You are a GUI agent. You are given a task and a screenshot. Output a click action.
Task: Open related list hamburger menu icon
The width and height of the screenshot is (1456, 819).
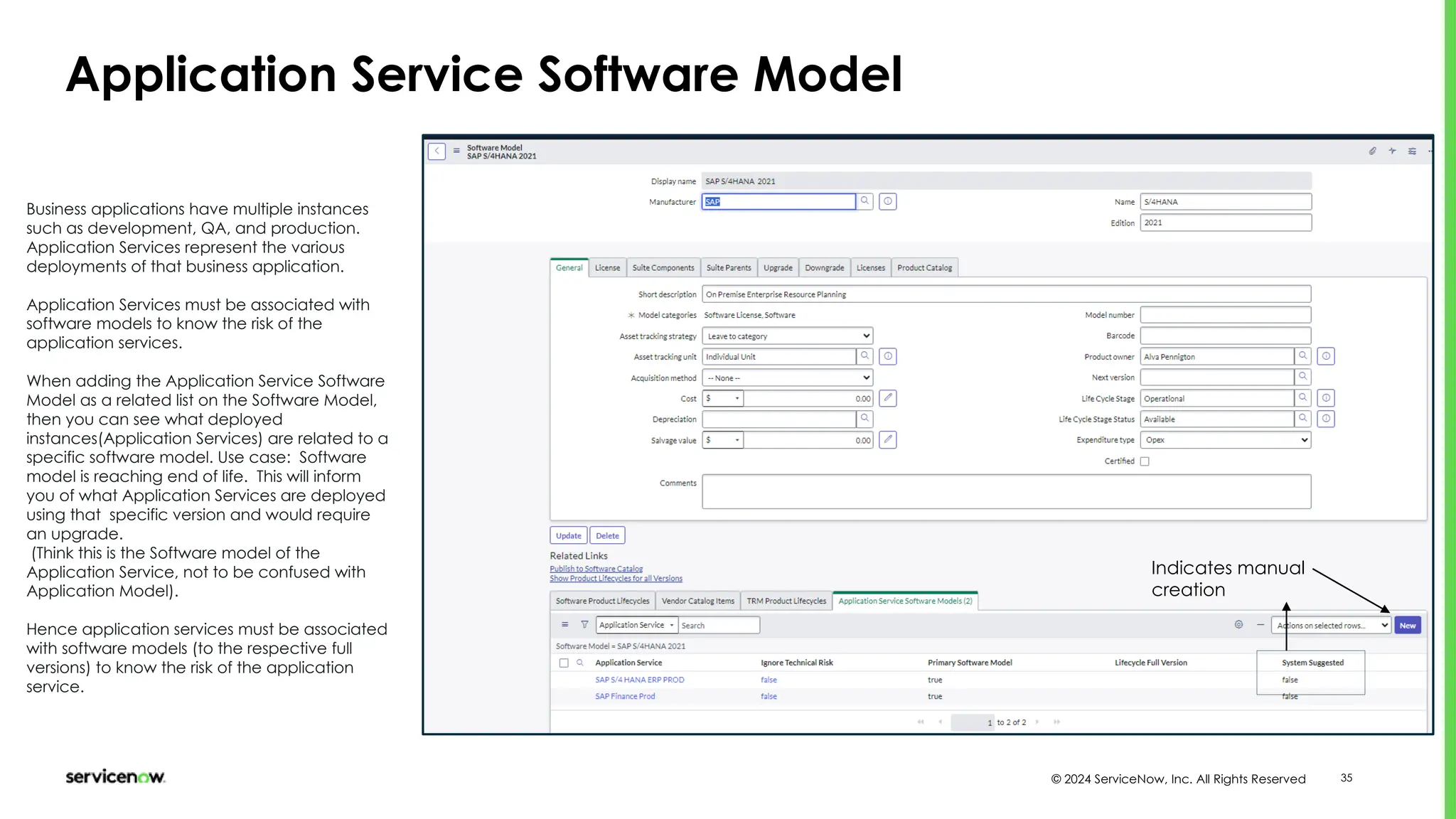[565, 625]
